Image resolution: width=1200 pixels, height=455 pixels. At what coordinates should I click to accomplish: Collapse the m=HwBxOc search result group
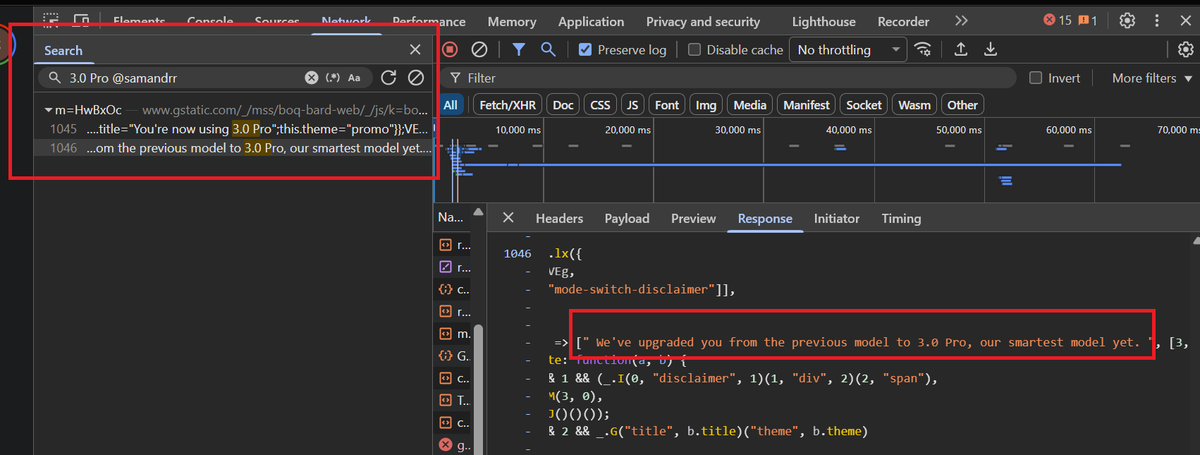[x=48, y=109]
